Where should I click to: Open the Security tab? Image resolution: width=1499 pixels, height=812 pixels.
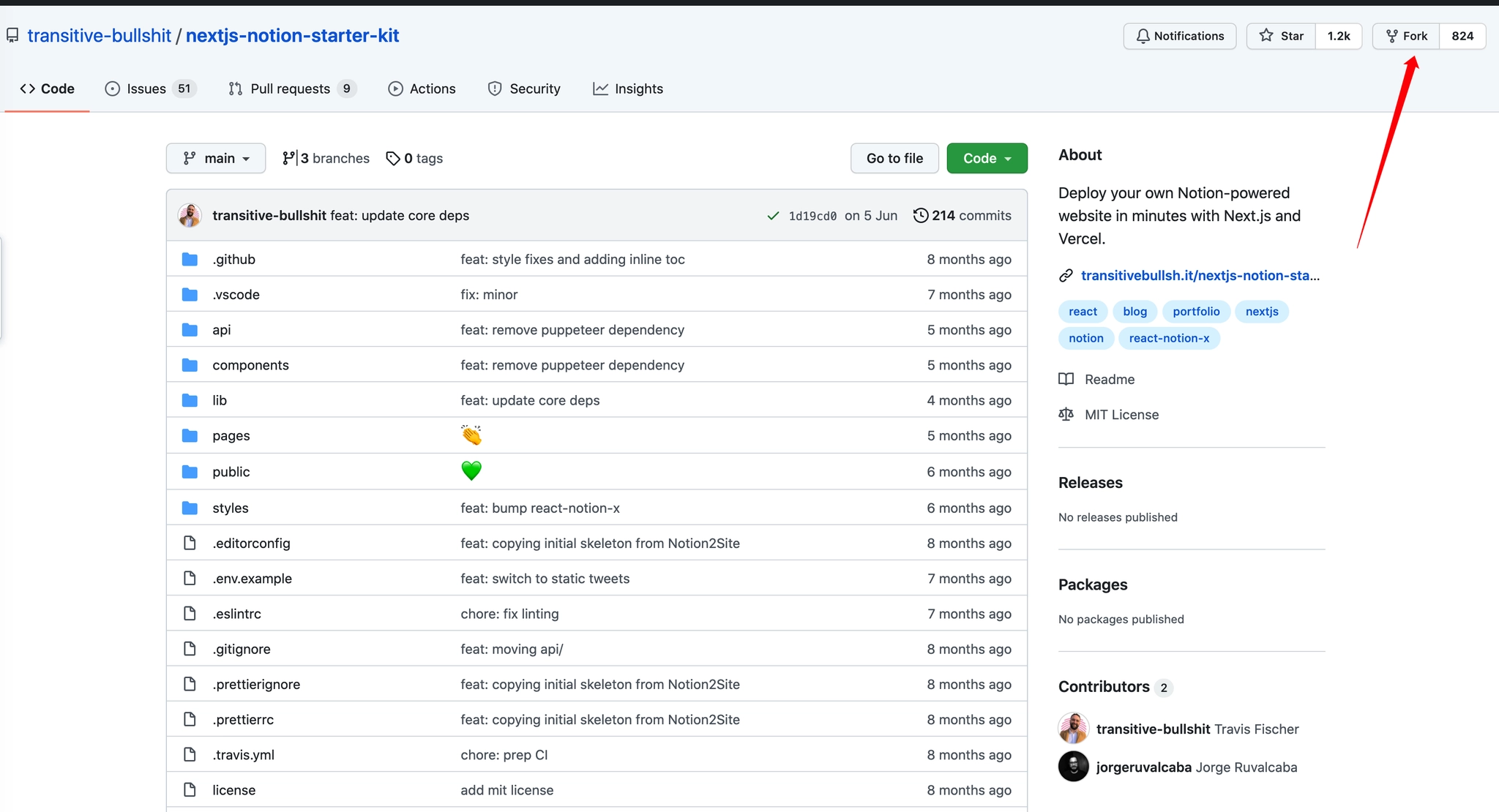coord(524,89)
